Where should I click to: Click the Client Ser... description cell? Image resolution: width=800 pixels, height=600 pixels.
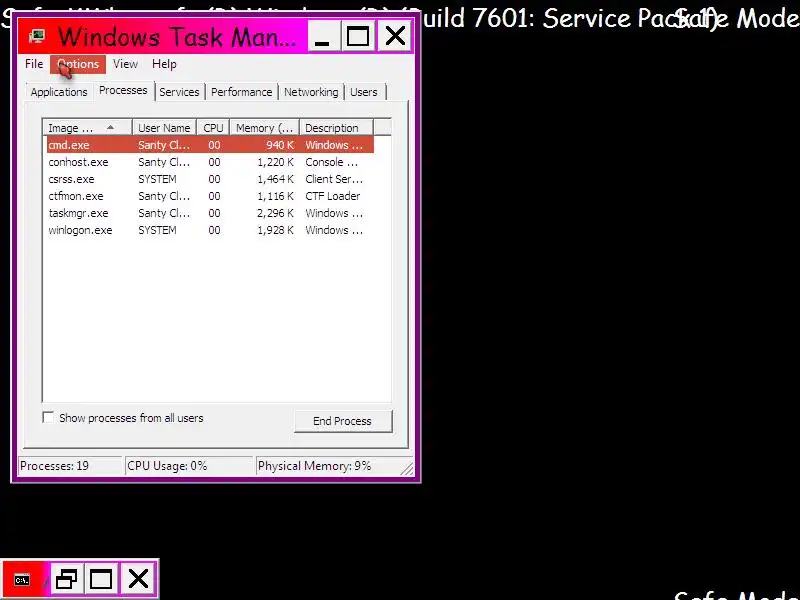[x=334, y=179]
